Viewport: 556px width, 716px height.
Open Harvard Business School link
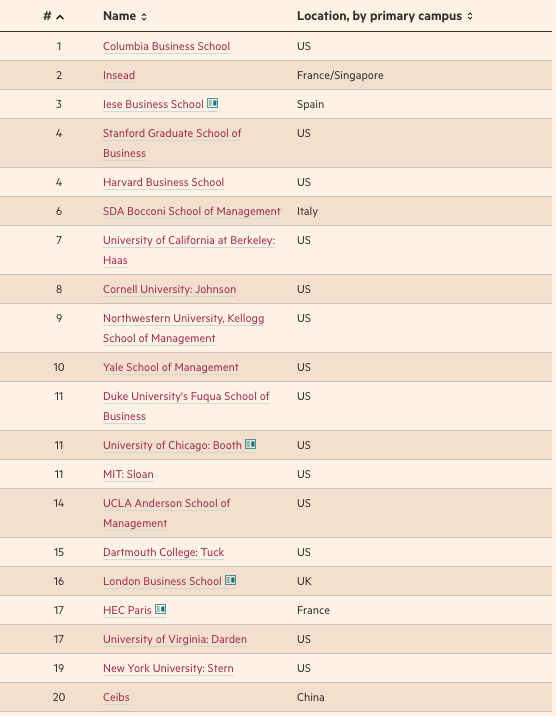163,182
